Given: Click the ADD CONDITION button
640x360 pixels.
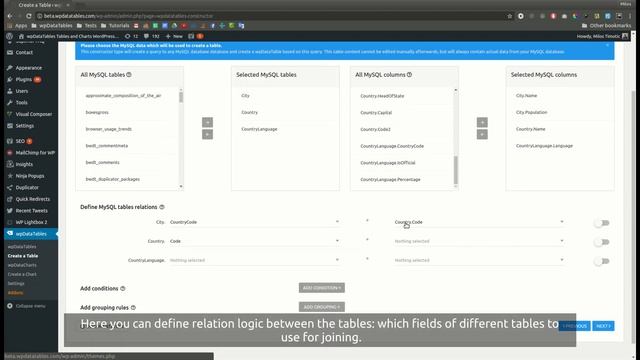Looking at the screenshot, I should [x=322, y=288].
